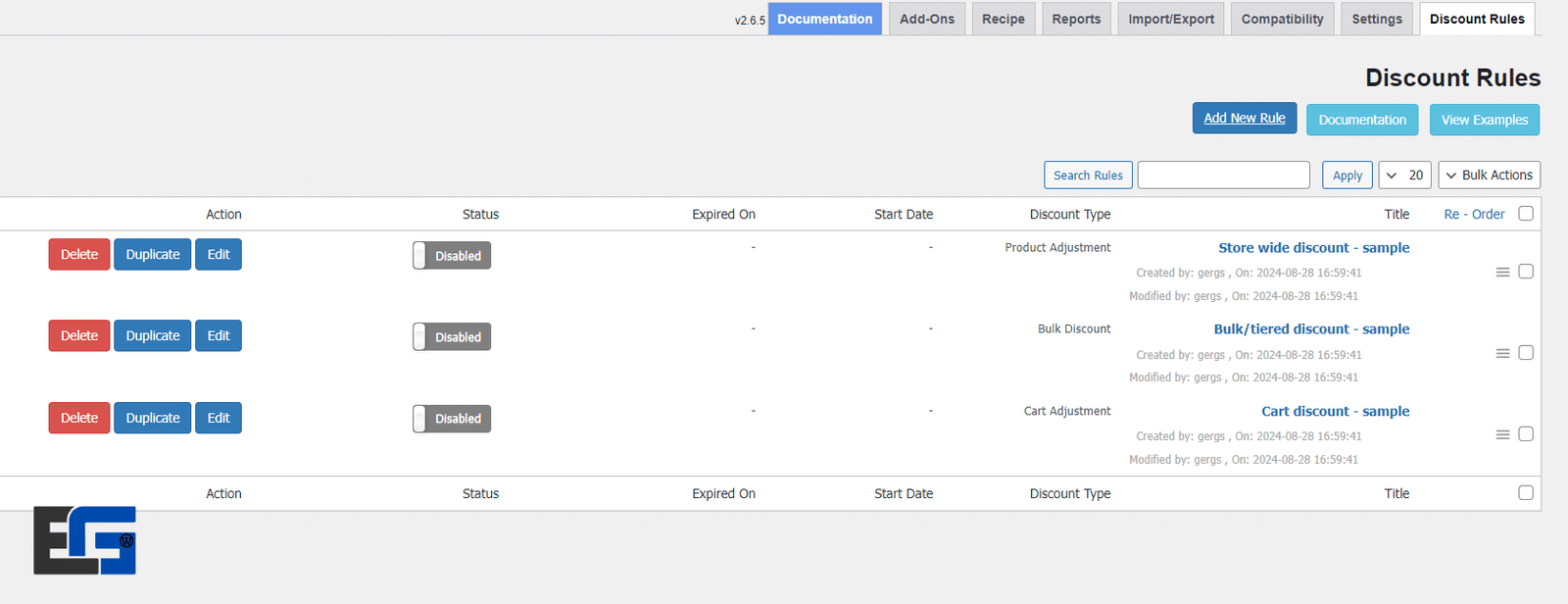Click the EG logo in bottom left
Viewport: 1568px width, 604px height.
(84, 540)
